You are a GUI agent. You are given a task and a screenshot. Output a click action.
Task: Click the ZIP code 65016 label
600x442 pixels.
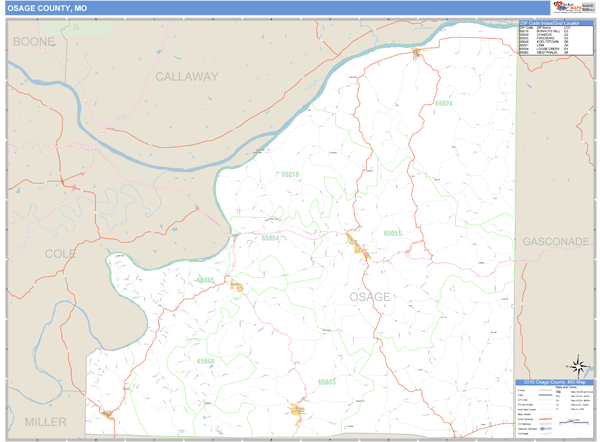290,174
